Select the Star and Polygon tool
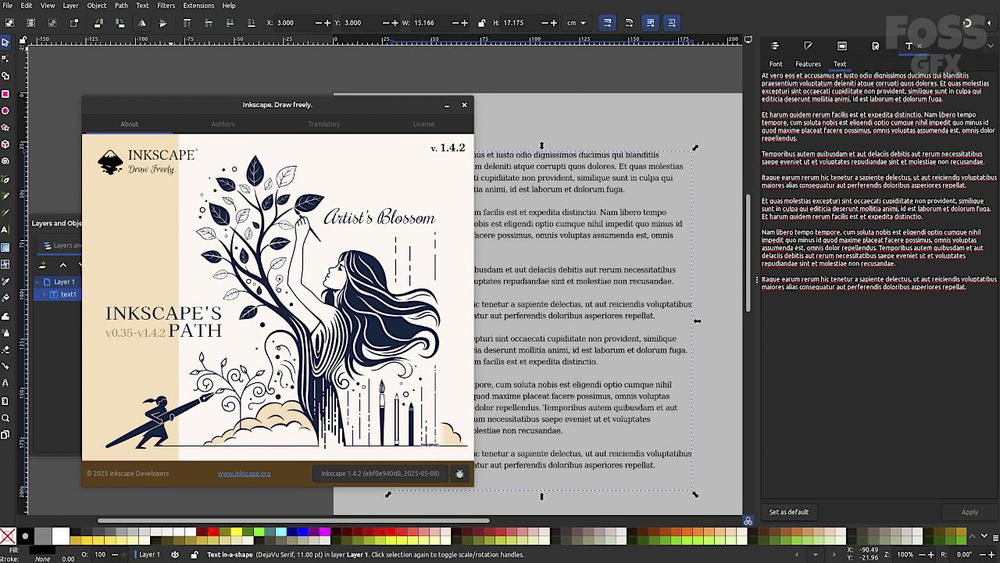The width and height of the screenshot is (1000, 563). tap(6, 128)
